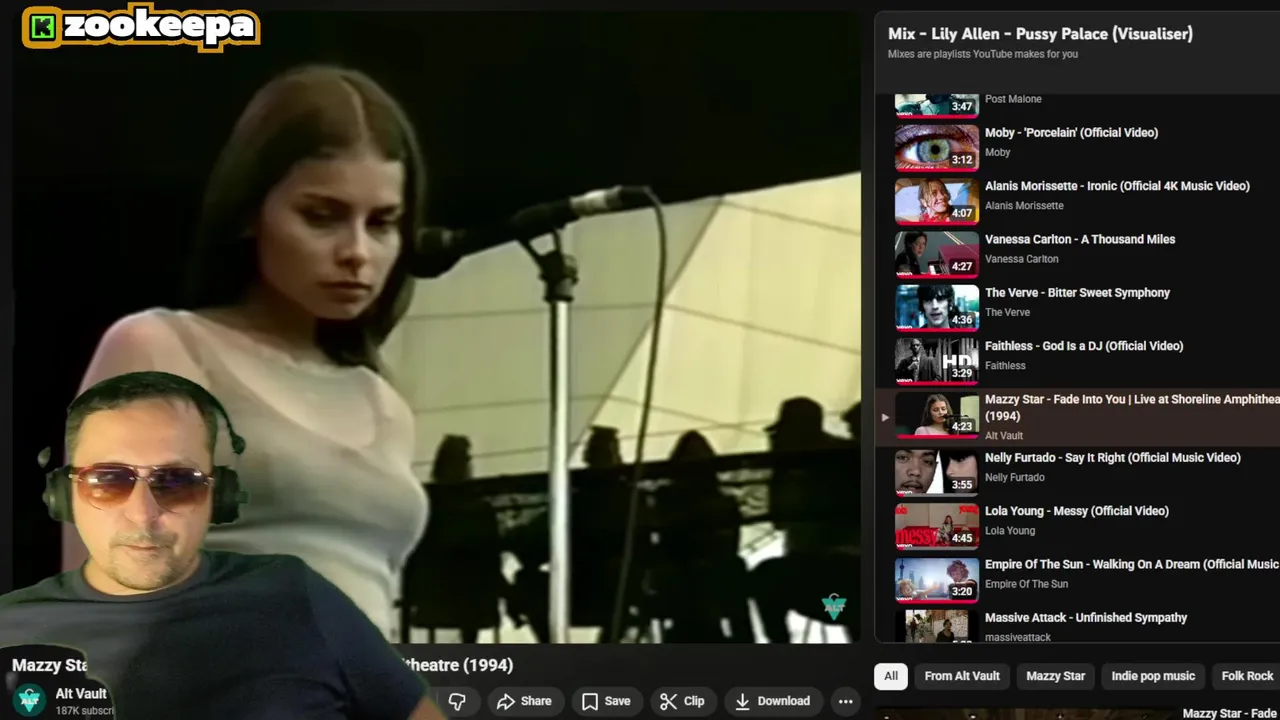Open Nelly Furtado Say It Right thumbnail
1280x720 pixels.
click(x=937, y=472)
